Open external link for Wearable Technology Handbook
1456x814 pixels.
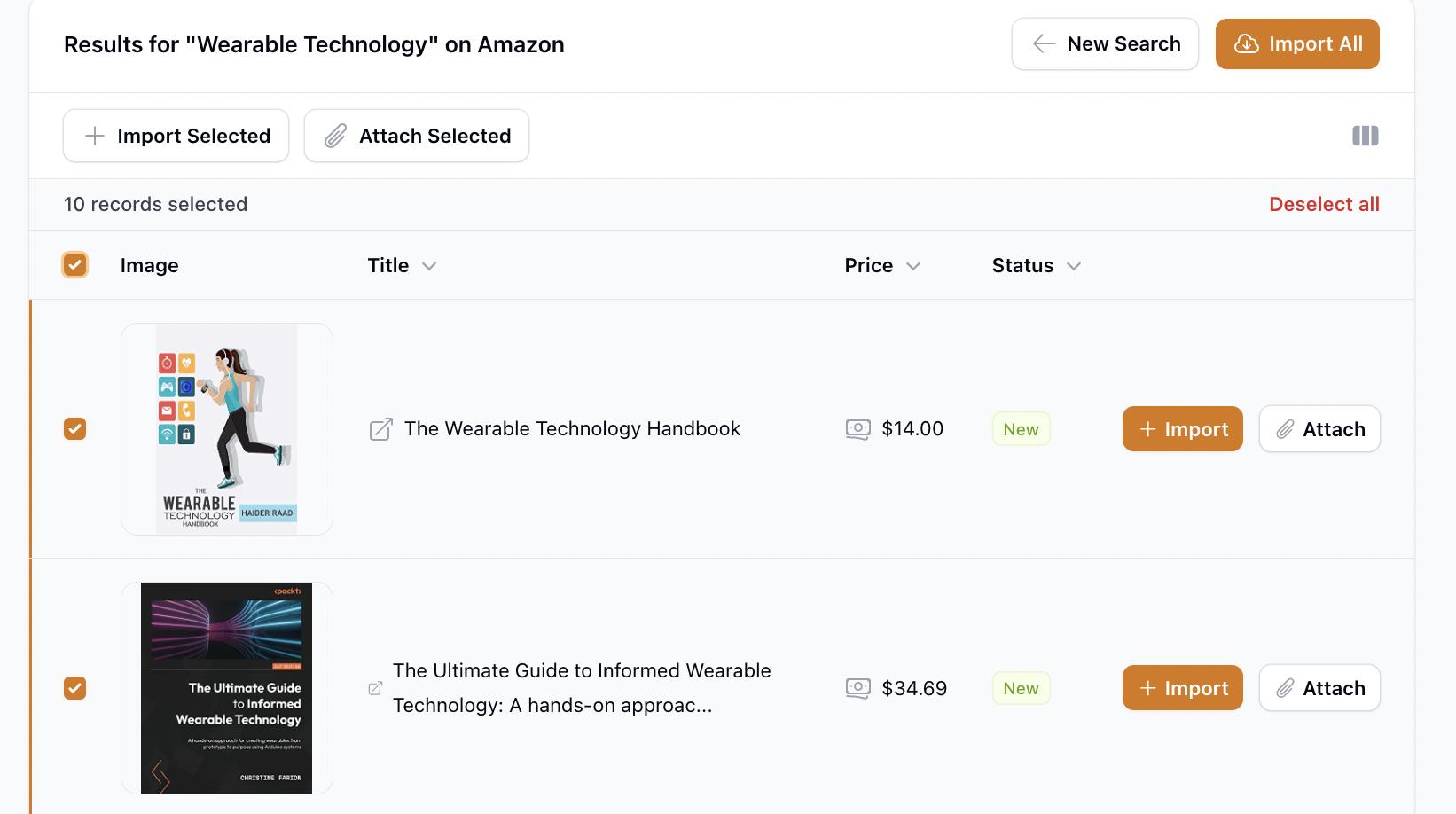[x=380, y=430]
